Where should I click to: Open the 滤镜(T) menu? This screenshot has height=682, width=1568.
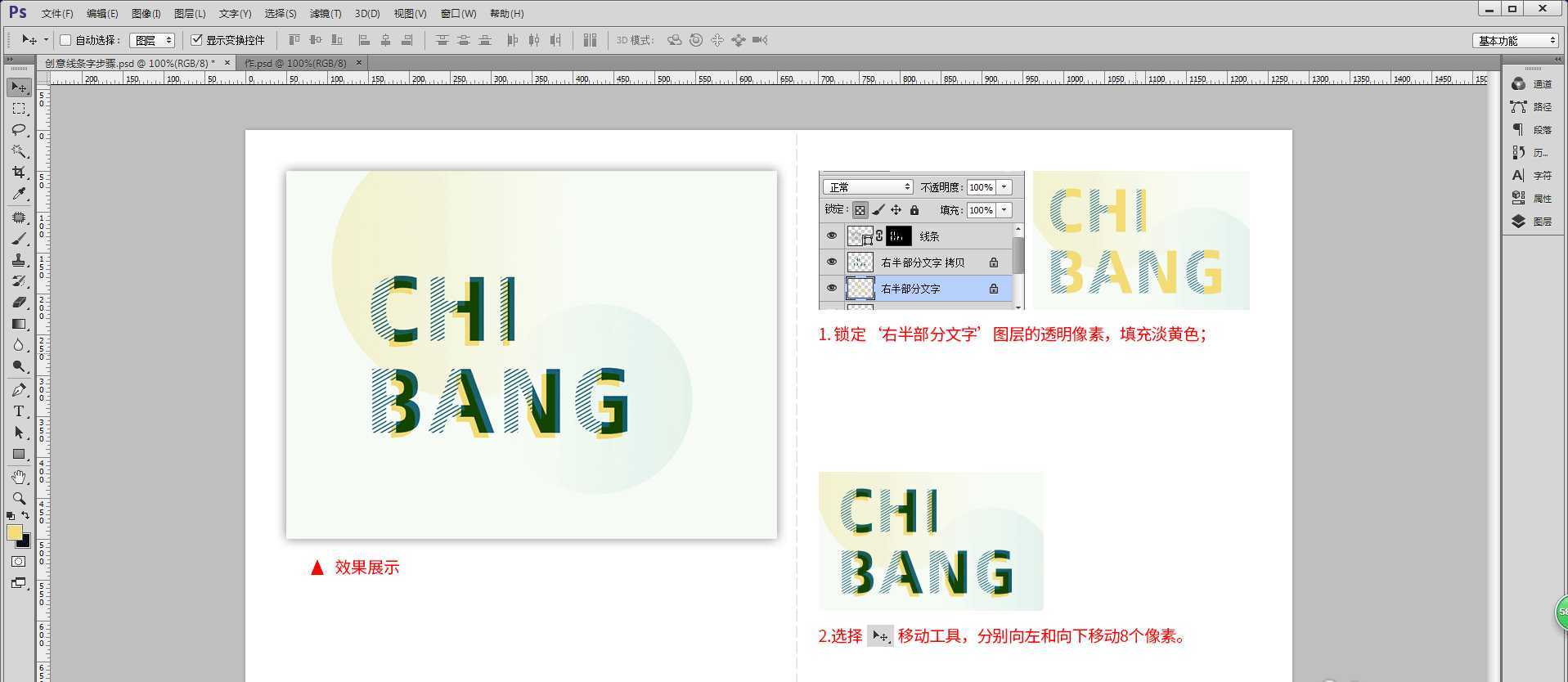(326, 14)
